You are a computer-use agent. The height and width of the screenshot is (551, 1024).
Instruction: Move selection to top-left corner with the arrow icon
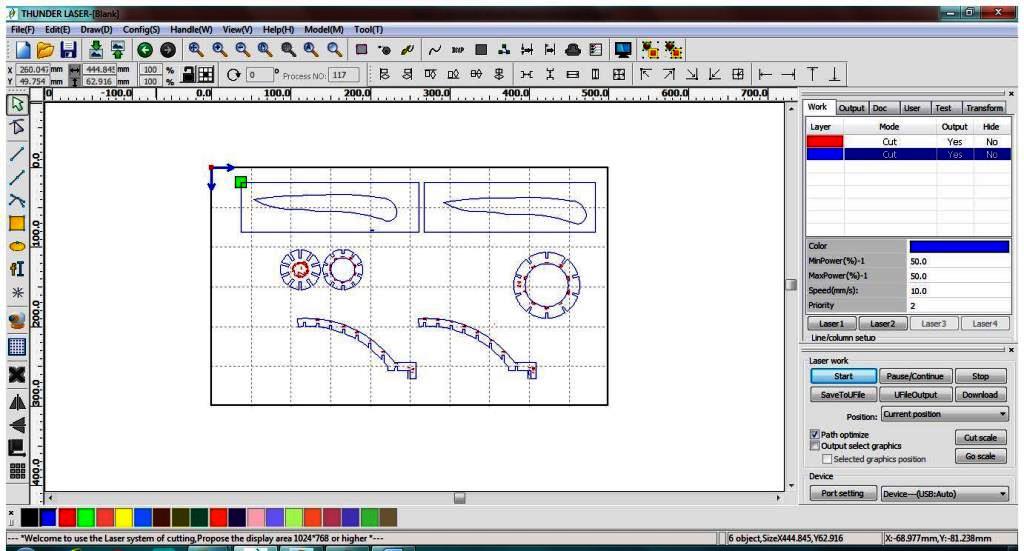click(x=645, y=74)
